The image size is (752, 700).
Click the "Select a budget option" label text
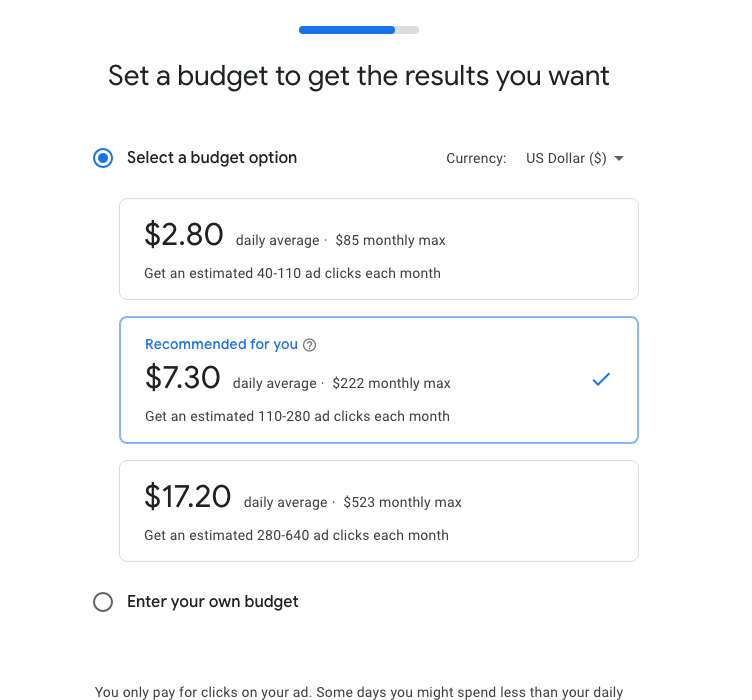coord(212,158)
